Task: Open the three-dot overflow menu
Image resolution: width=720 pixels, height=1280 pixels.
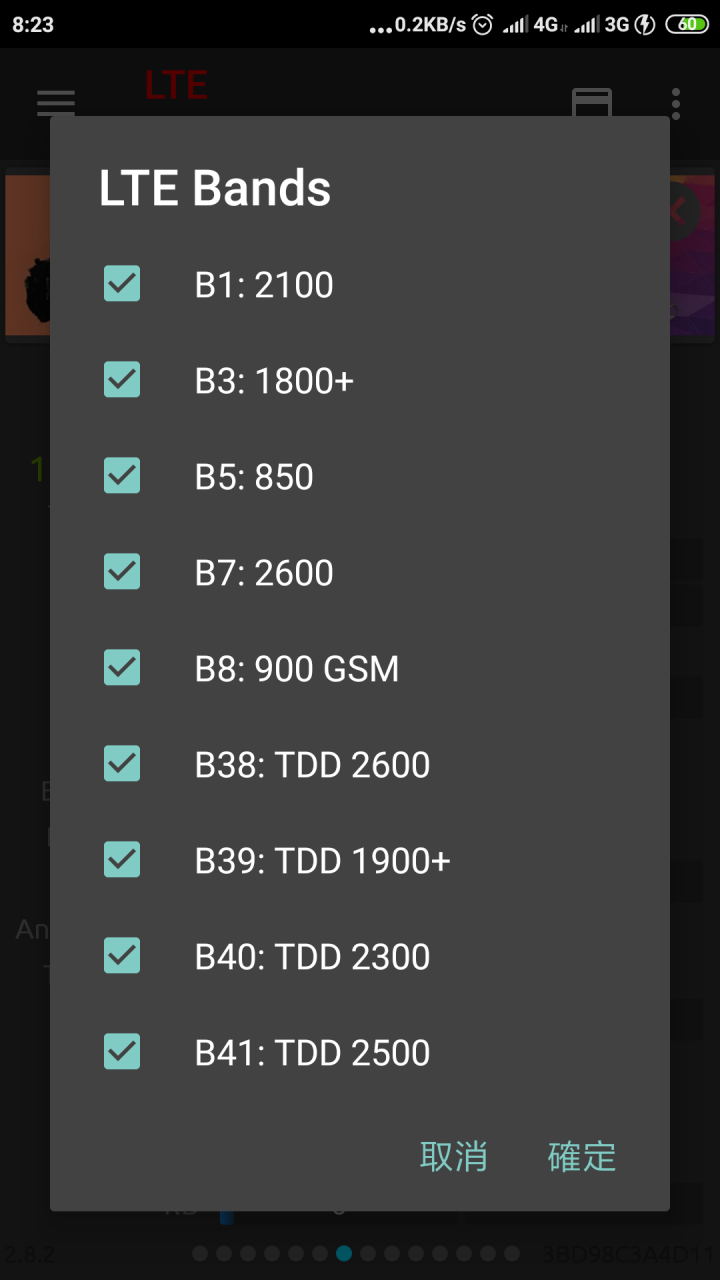Action: (676, 103)
